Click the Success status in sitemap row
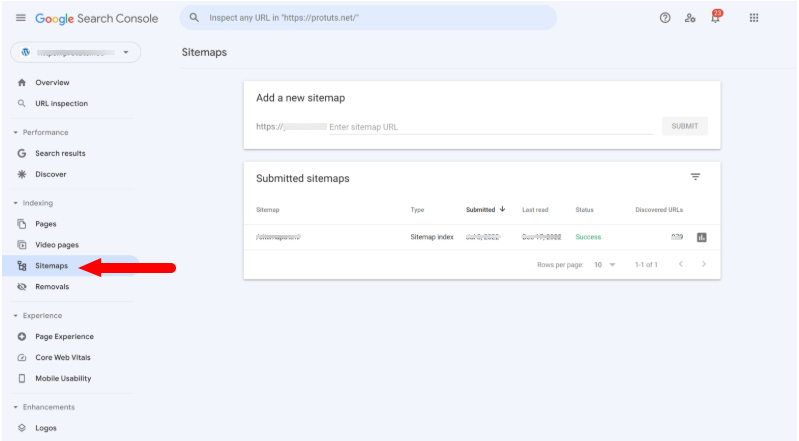The width and height of the screenshot is (799, 441). point(588,237)
